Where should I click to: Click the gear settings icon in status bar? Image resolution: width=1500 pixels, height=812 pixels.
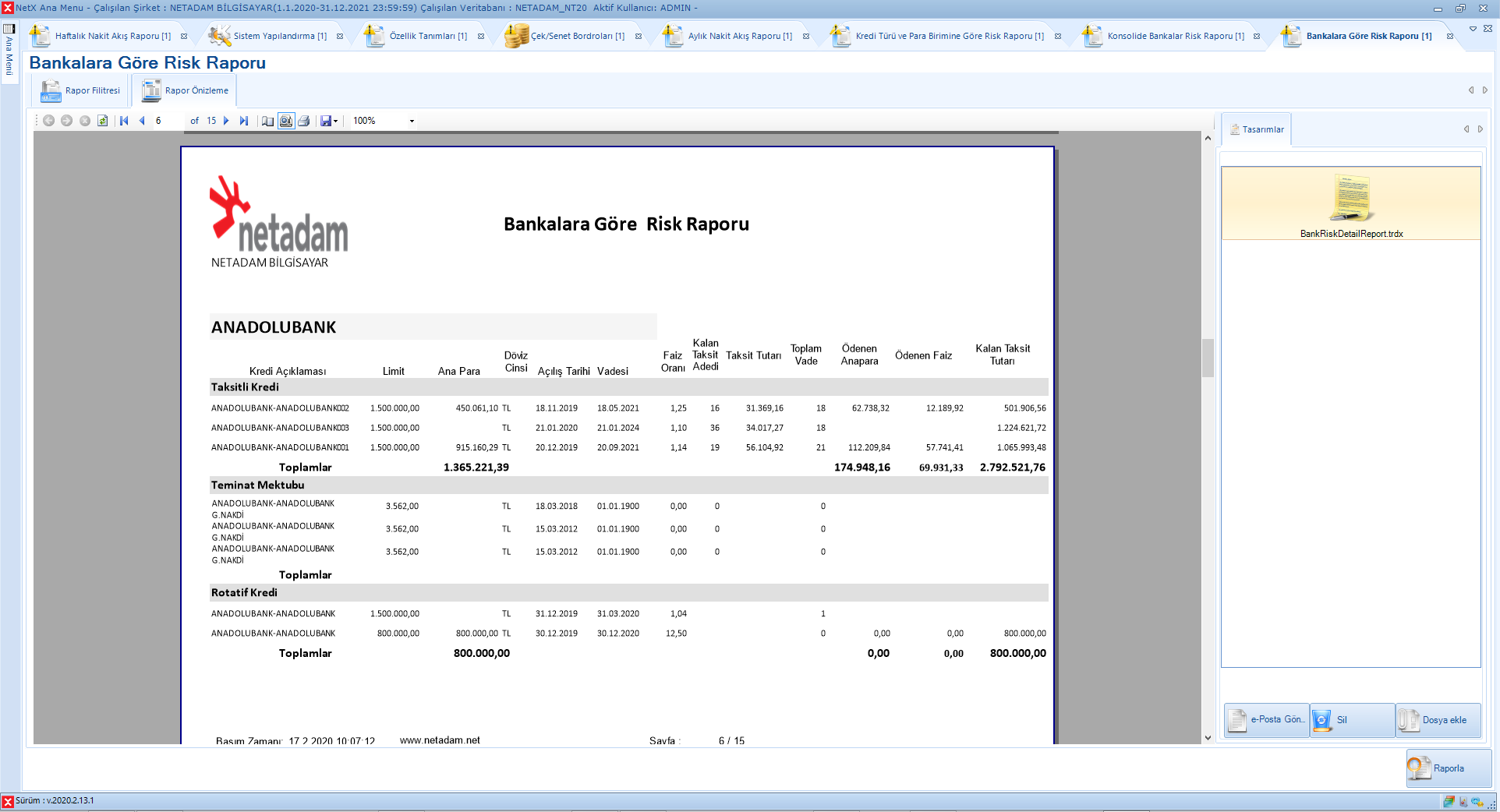(1477, 801)
